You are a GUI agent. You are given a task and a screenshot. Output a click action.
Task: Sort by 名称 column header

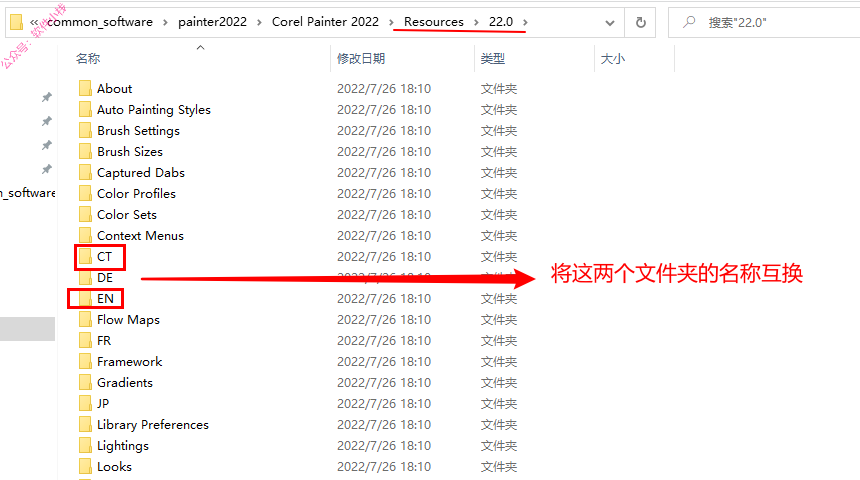[88, 59]
